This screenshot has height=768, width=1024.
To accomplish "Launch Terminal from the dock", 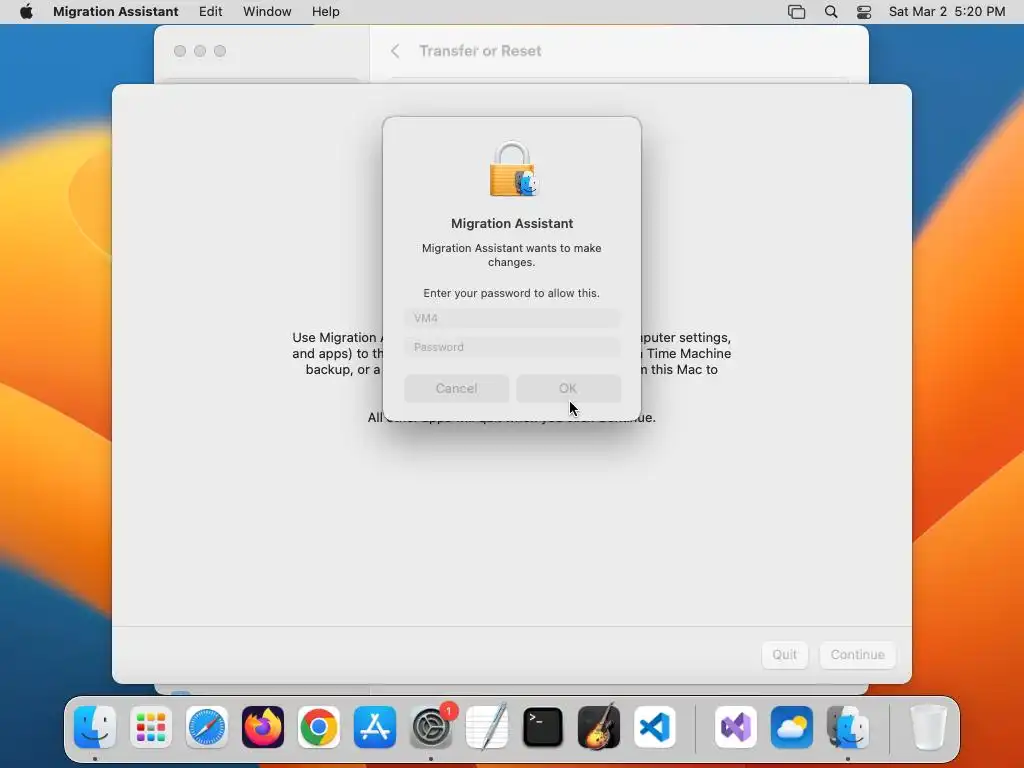I will 543,727.
